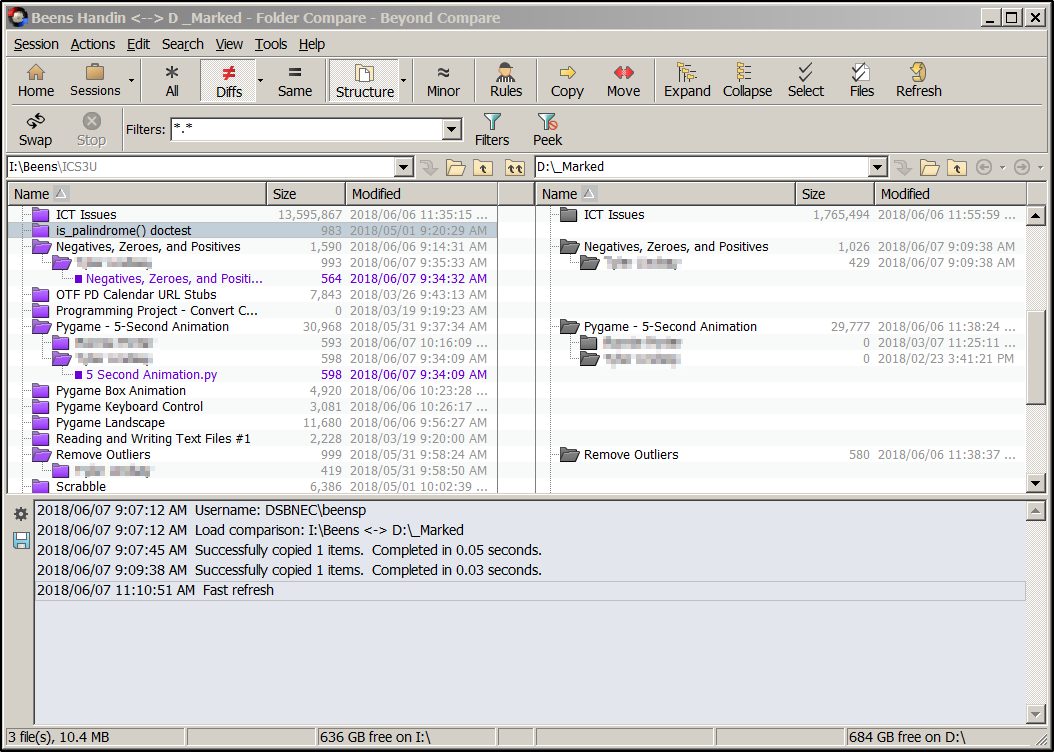Go up one level on left side
This screenshot has width=1054, height=752.
483,167
